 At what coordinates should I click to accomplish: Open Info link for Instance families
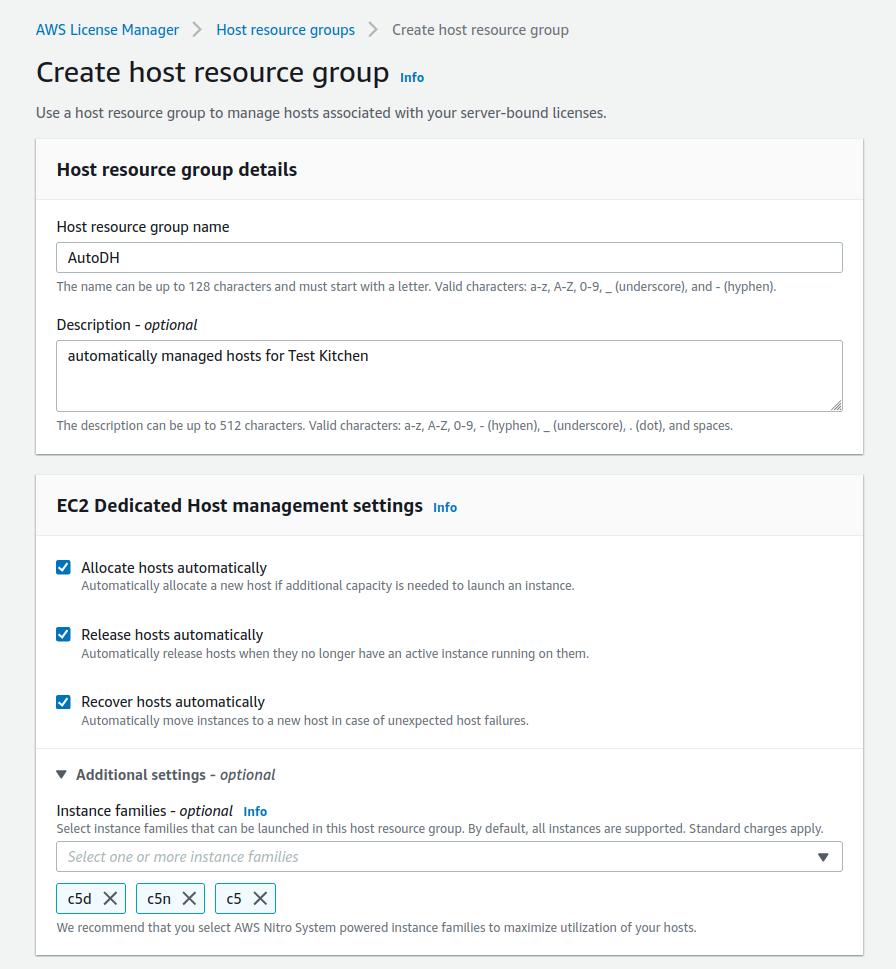pos(255,811)
